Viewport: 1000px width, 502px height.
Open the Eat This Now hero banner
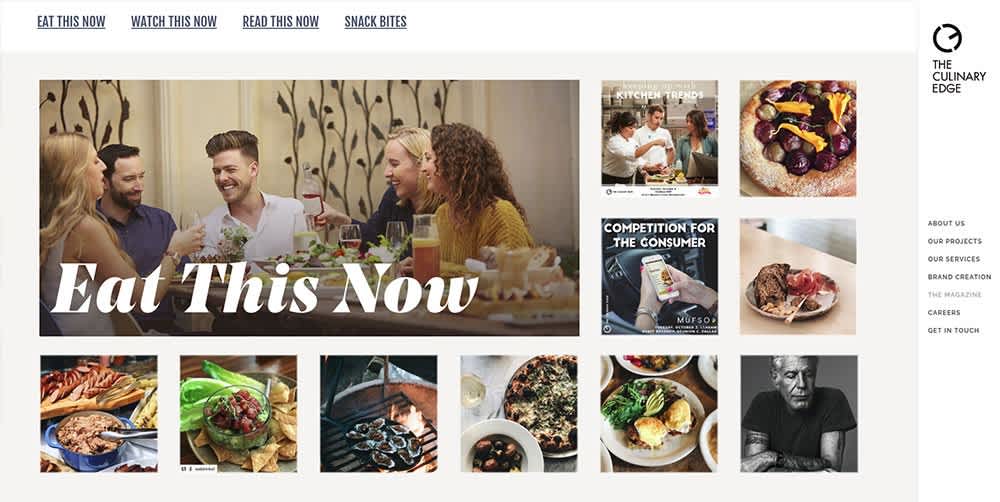309,208
